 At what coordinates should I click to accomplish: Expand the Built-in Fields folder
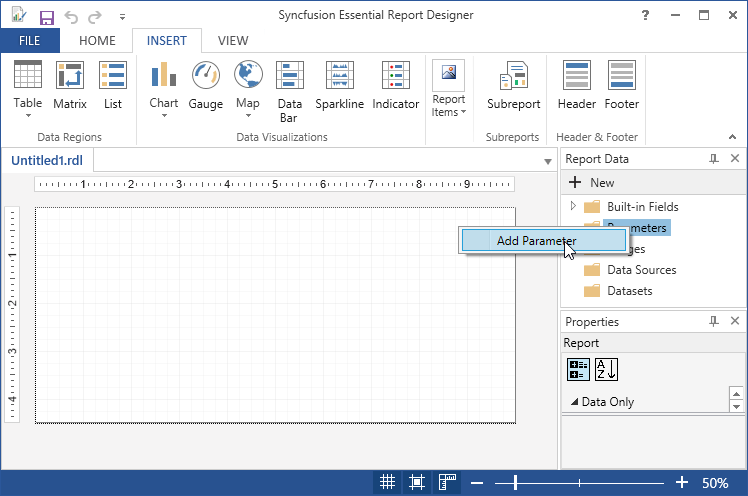point(573,206)
